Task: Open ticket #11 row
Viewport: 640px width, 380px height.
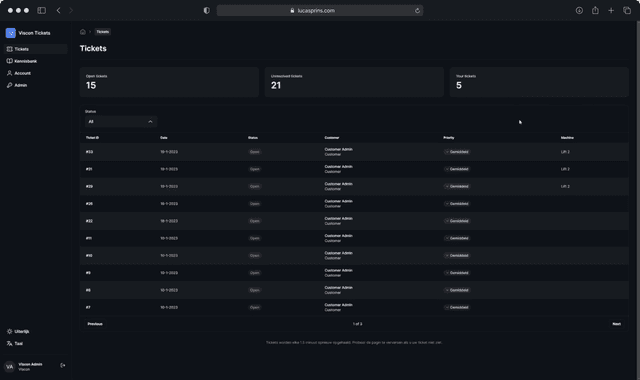Action: click(x=354, y=238)
